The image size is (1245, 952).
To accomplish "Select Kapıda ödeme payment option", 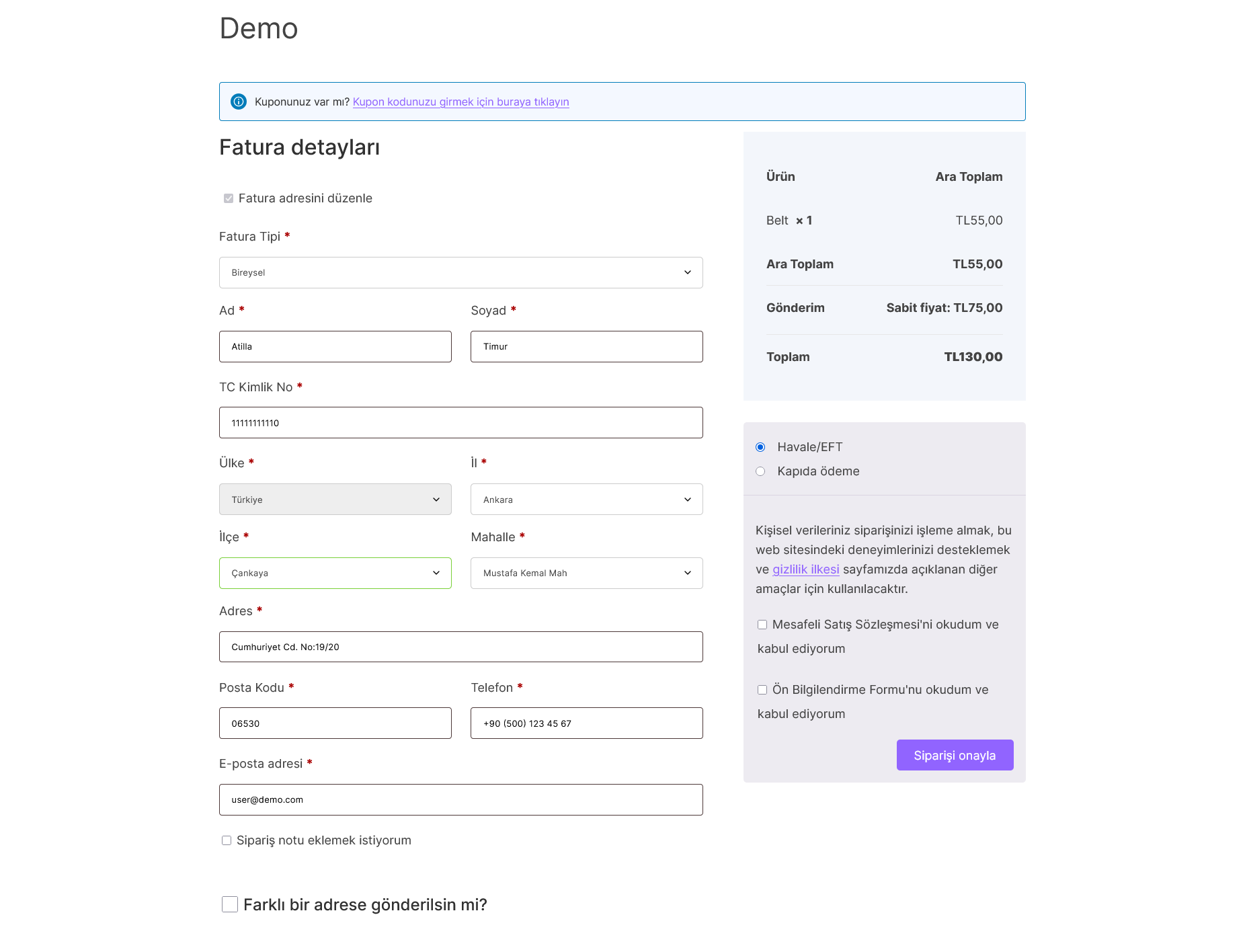I will click(760, 471).
